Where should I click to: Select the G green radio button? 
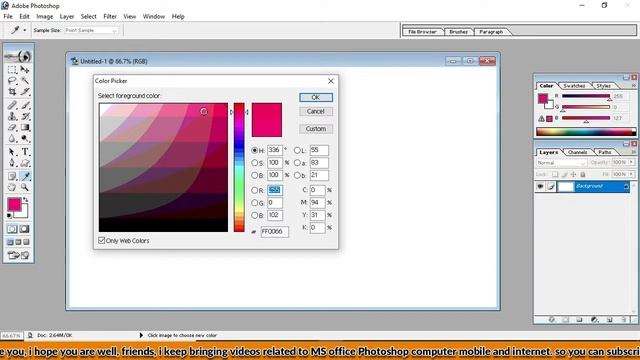pos(255,203)
